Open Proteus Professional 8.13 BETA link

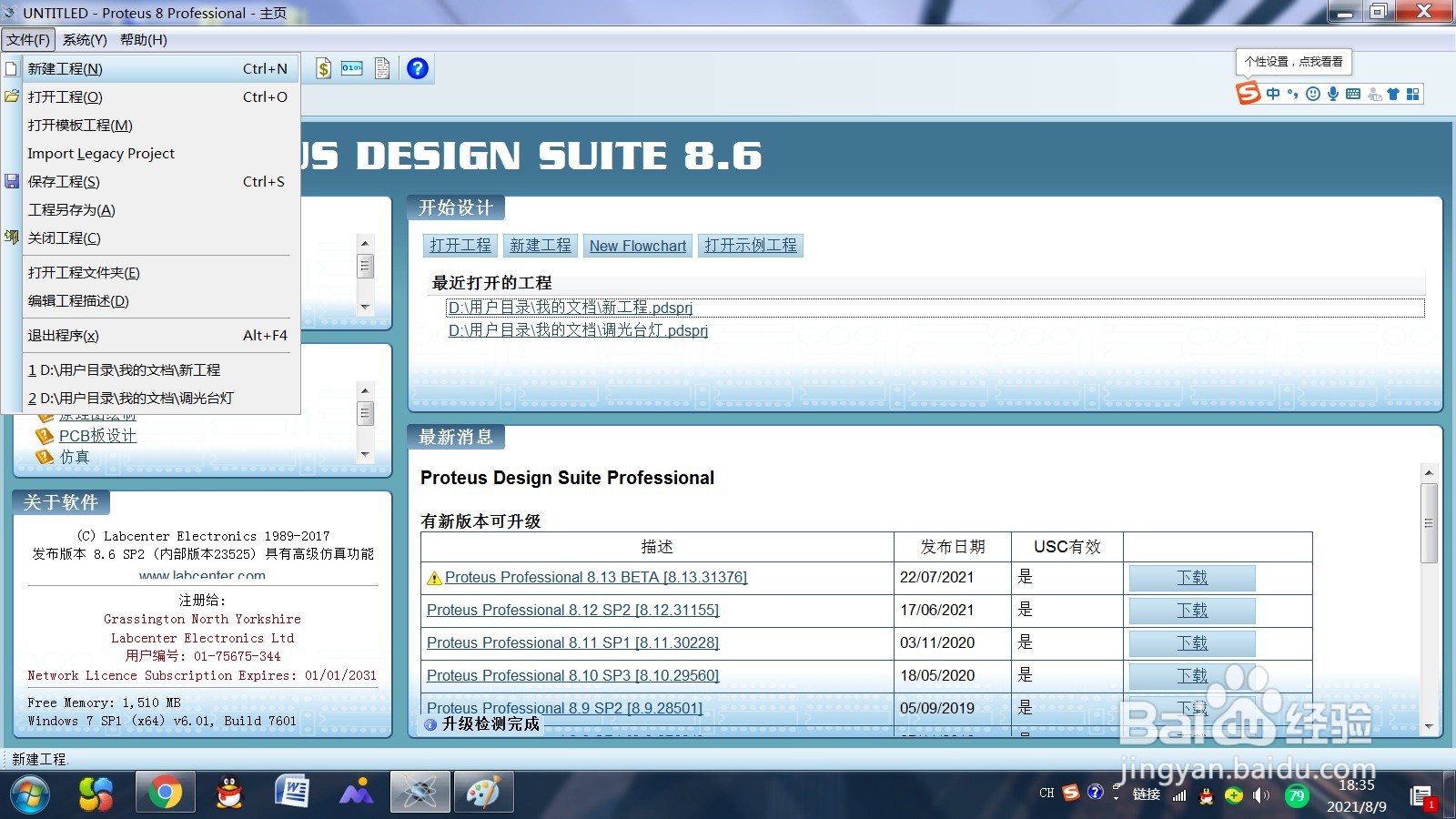click(596, 577)
